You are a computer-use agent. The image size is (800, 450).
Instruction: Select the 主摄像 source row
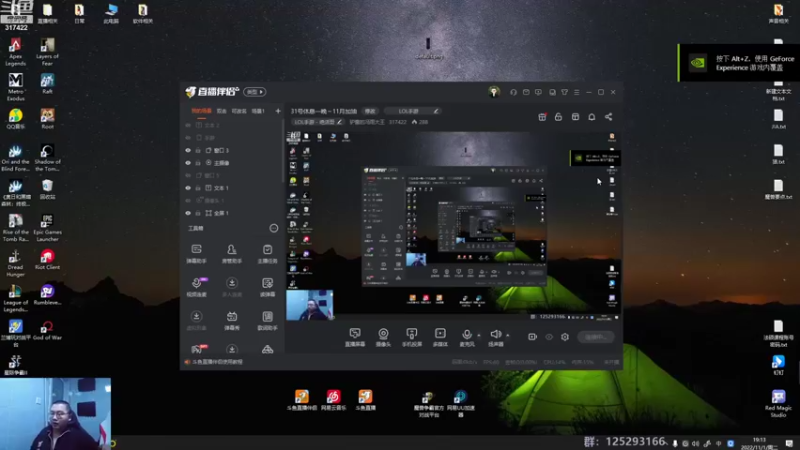click(x=232, y=163)
